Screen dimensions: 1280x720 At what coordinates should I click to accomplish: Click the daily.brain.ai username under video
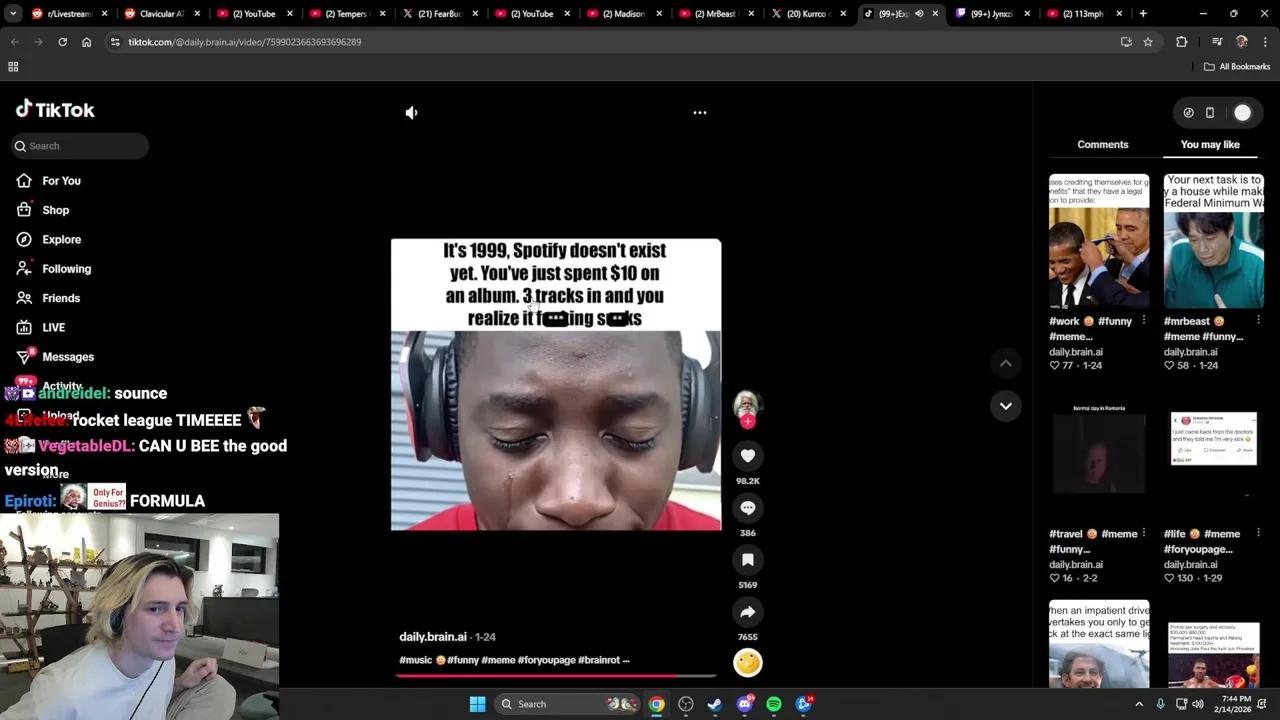[x=433, y=637]
